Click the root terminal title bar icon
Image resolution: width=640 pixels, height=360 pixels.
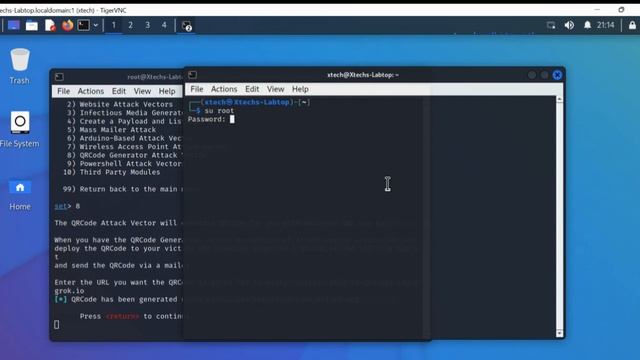(x=59, y=77)
